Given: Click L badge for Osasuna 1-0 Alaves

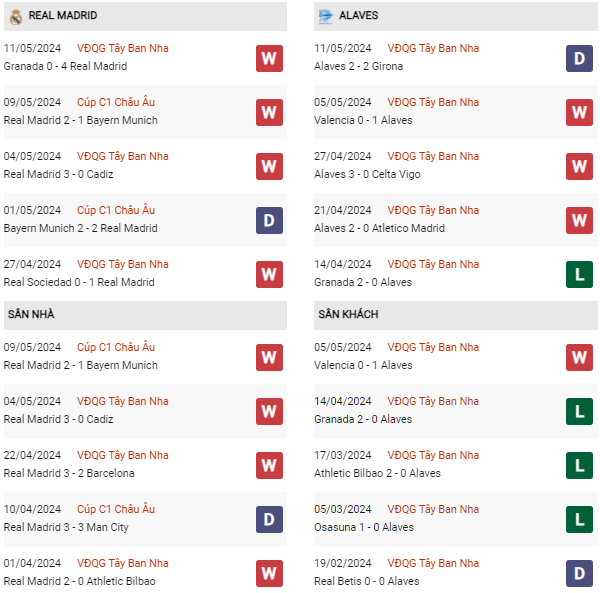Looking at the screenshot, I should (579, 519).
